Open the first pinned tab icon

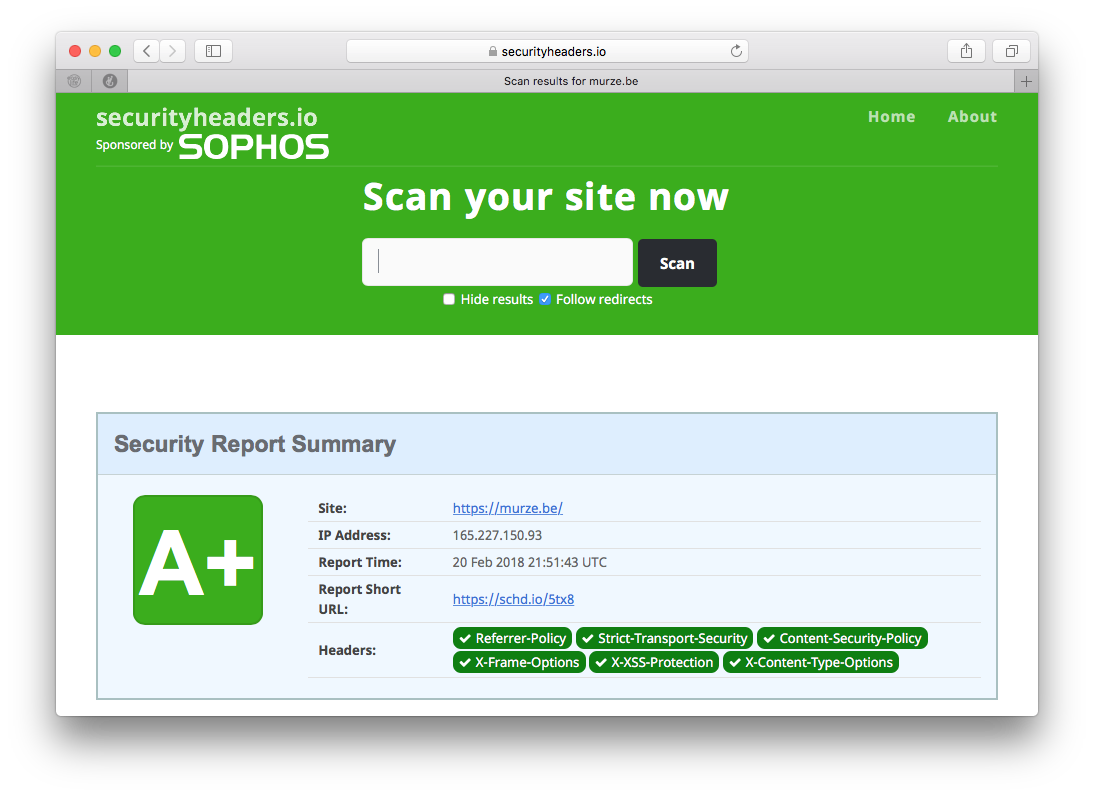click(x=74, y=81)
